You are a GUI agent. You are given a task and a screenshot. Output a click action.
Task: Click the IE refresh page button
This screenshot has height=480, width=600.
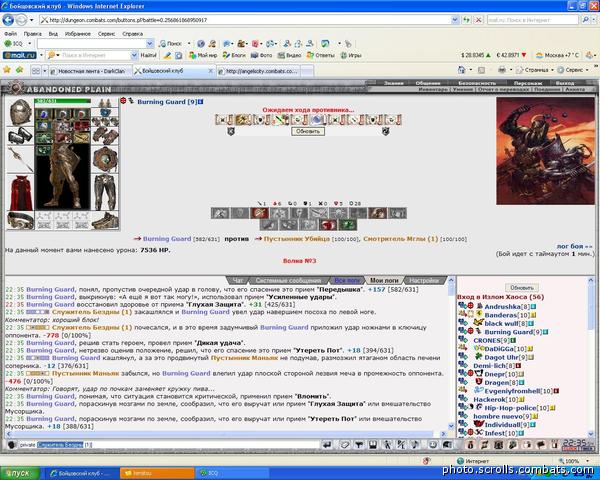pos(466,20)
